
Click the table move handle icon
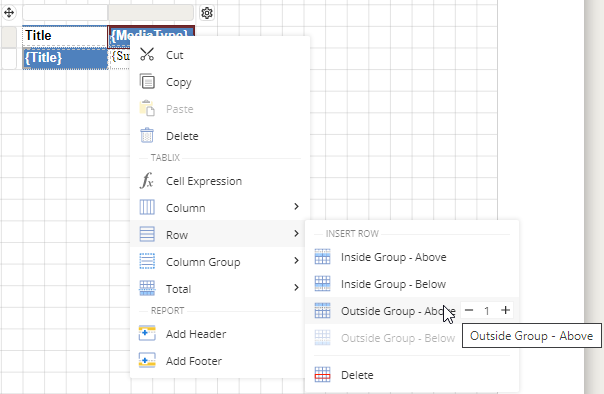[x=9, y=13]
